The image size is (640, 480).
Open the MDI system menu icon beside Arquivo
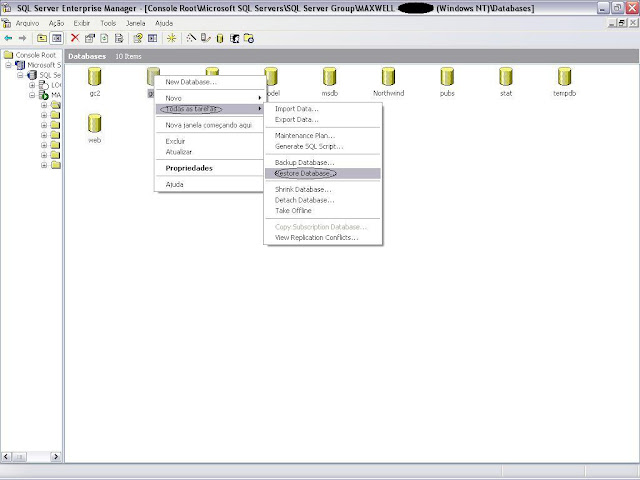coord(6,23)
